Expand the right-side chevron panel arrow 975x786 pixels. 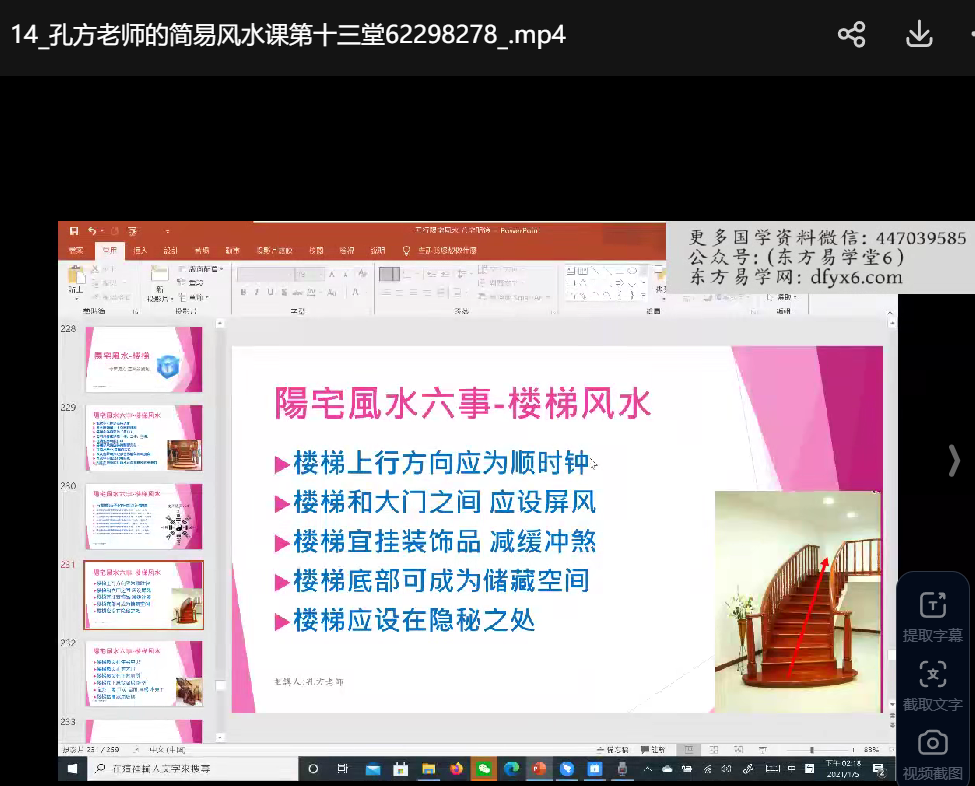click(x=954, y=460)
